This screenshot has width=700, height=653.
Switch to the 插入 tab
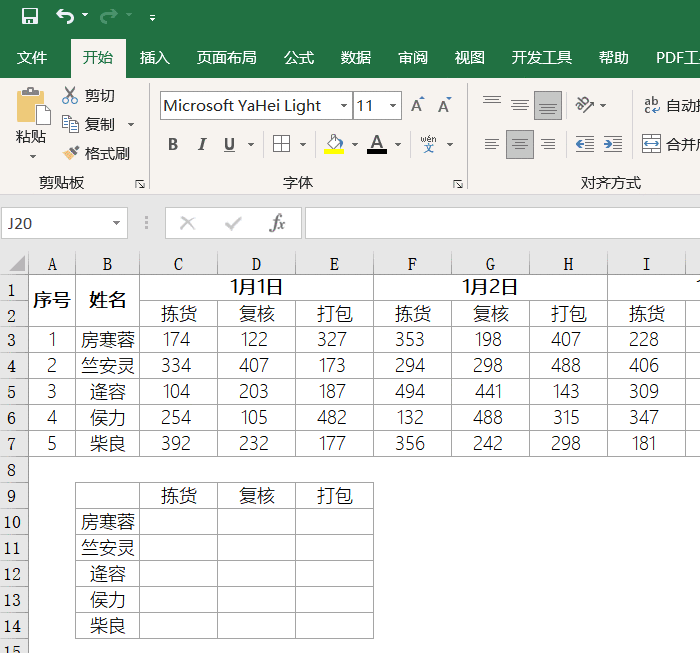point(154,58)
